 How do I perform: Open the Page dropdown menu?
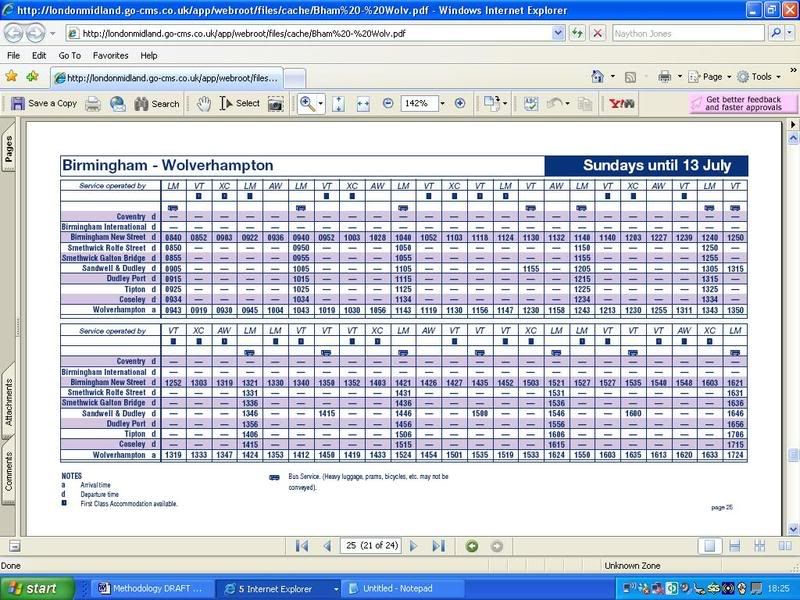click(709, 77)
